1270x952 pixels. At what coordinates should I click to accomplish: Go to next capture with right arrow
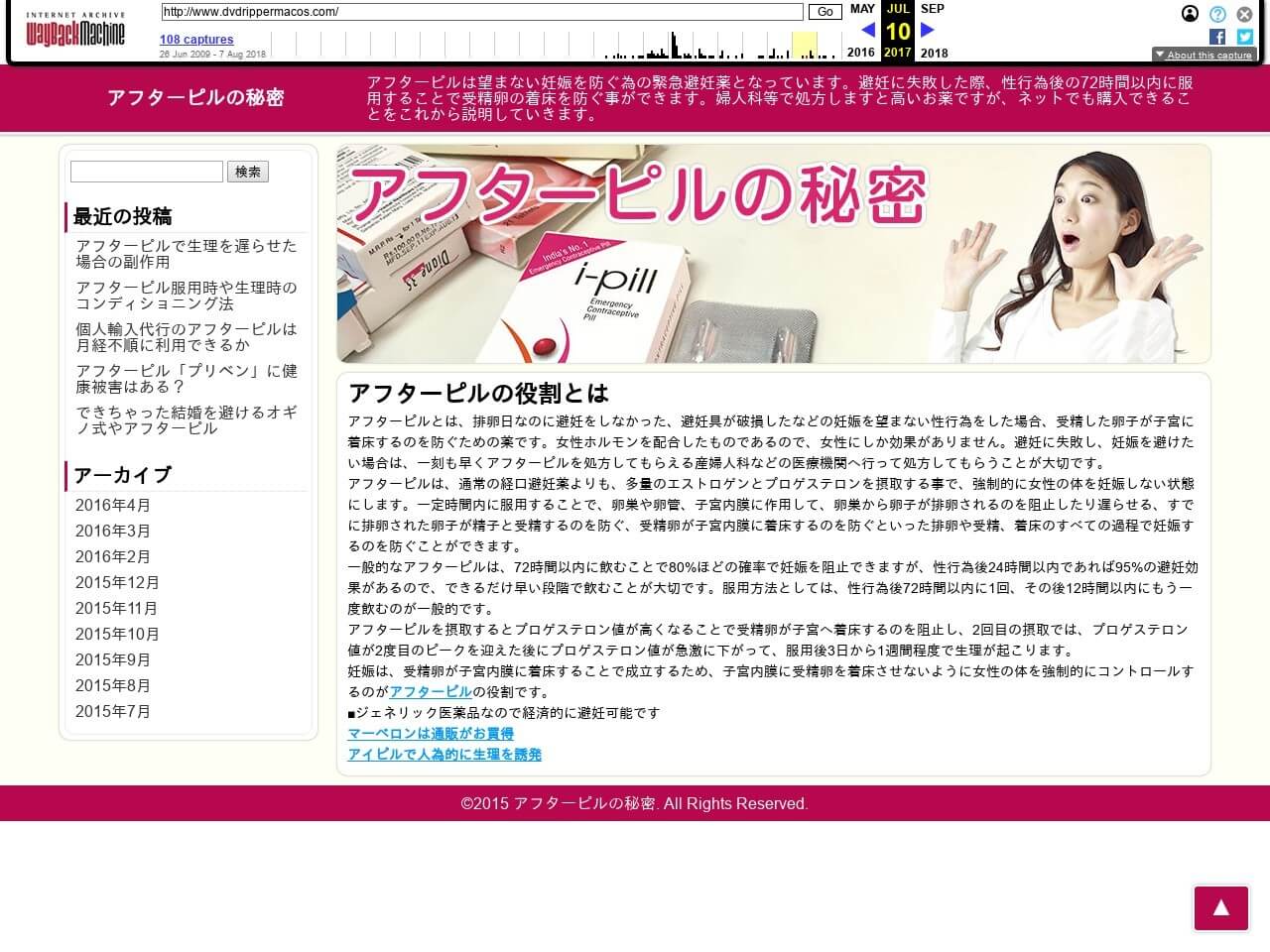(928, 30)
